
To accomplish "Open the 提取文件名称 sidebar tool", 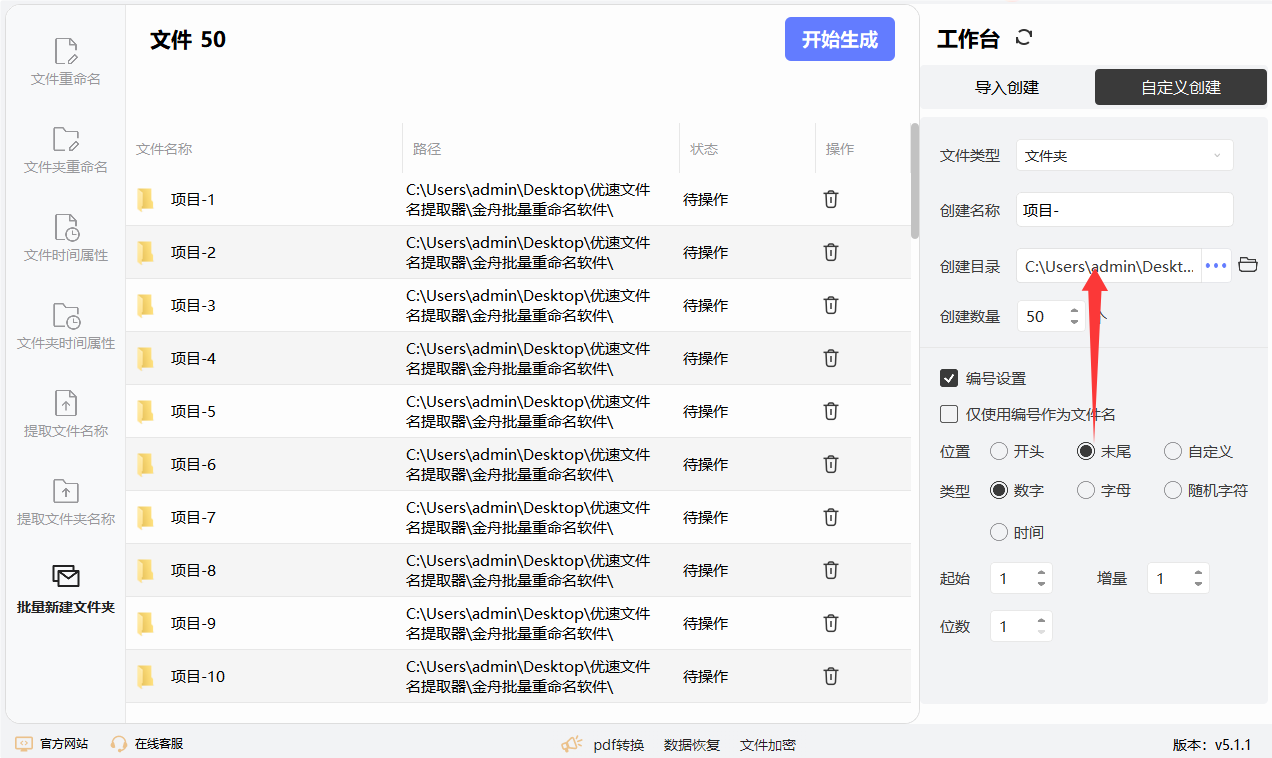I will coord(66,414).
